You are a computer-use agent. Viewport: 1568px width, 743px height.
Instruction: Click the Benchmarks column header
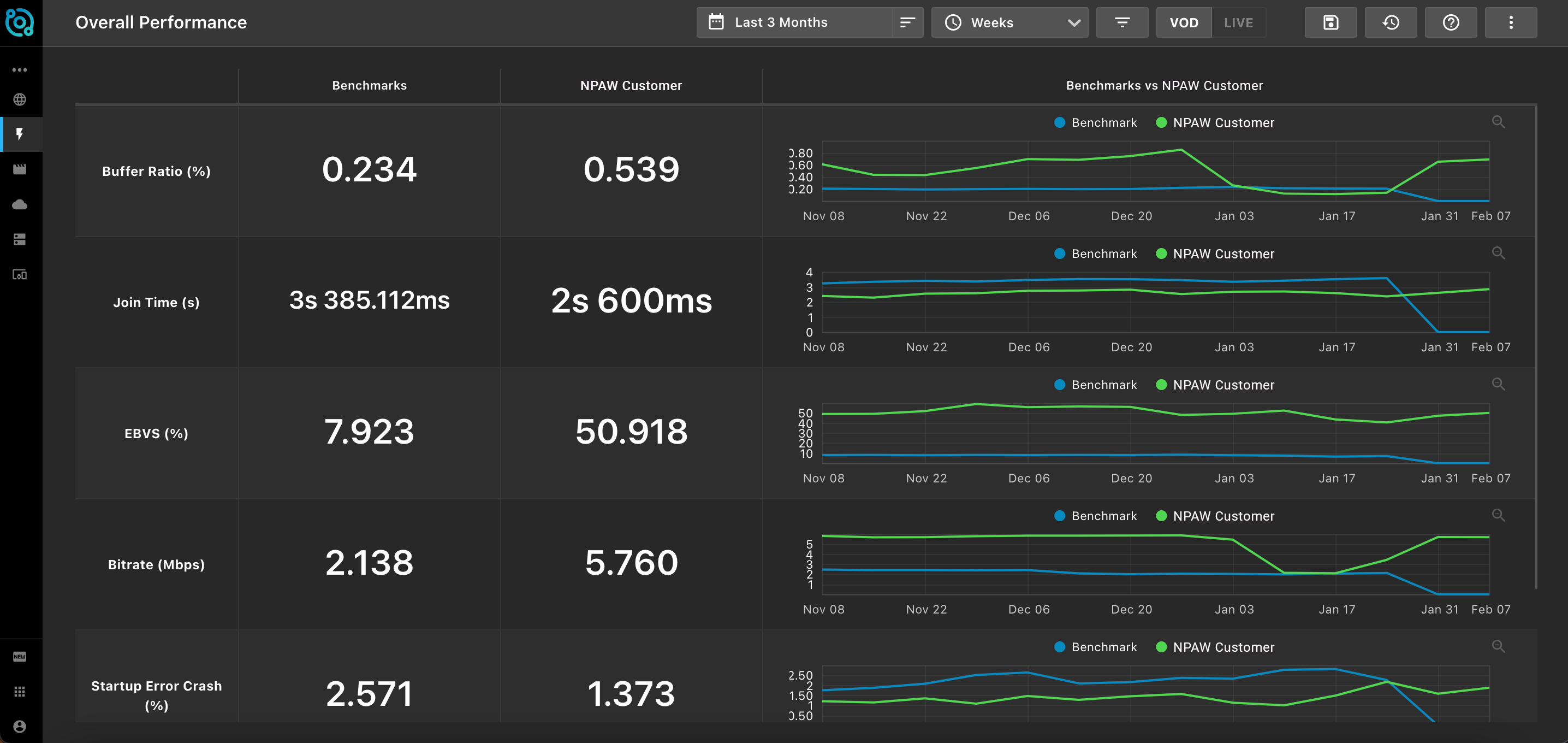(370, 85)
